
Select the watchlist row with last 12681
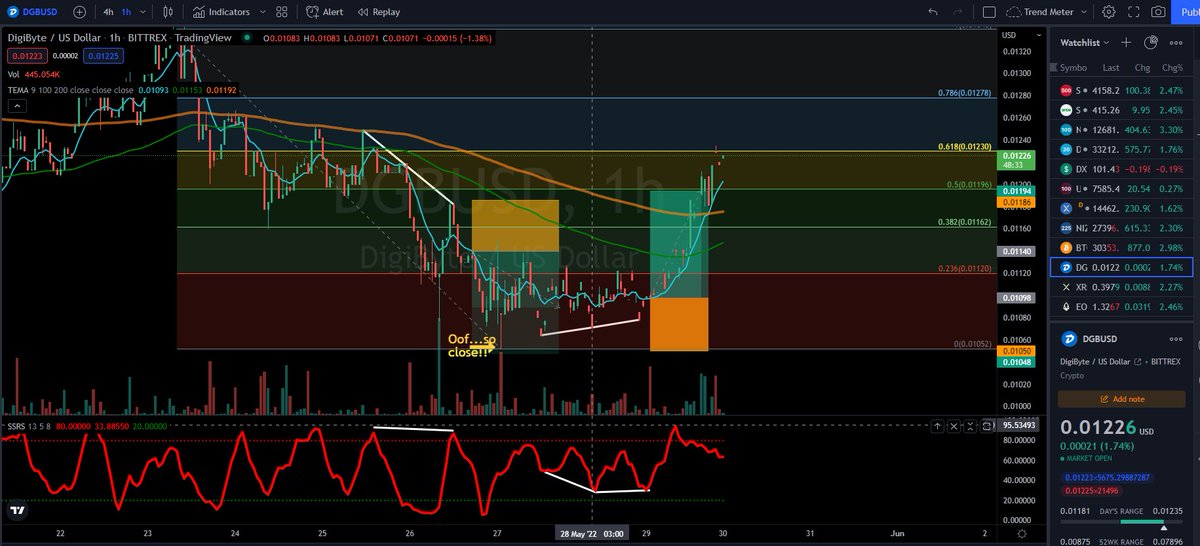click(x=1123, y=130)
